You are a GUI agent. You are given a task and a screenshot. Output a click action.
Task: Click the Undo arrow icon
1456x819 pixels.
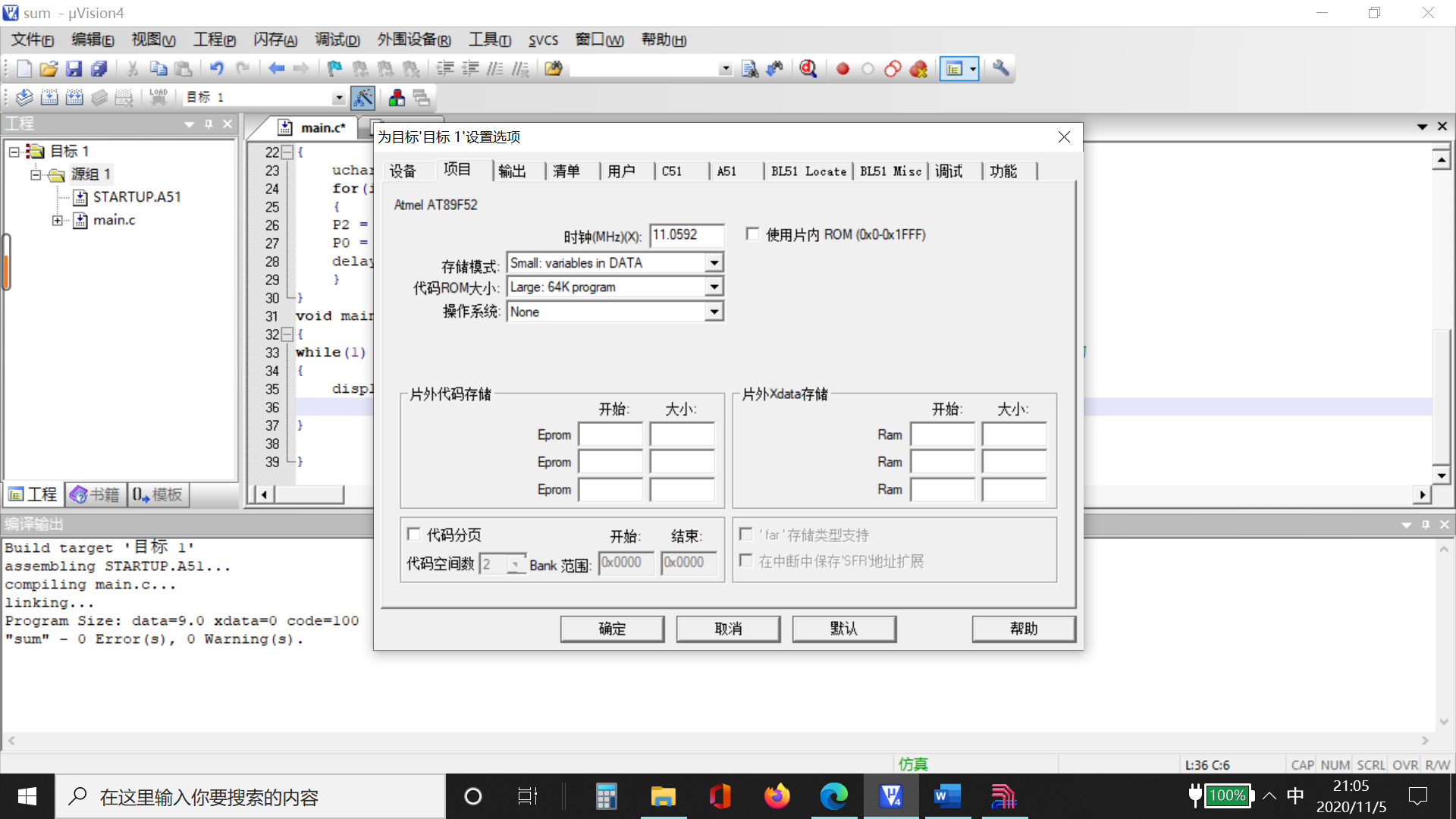(x=217, y=69)
